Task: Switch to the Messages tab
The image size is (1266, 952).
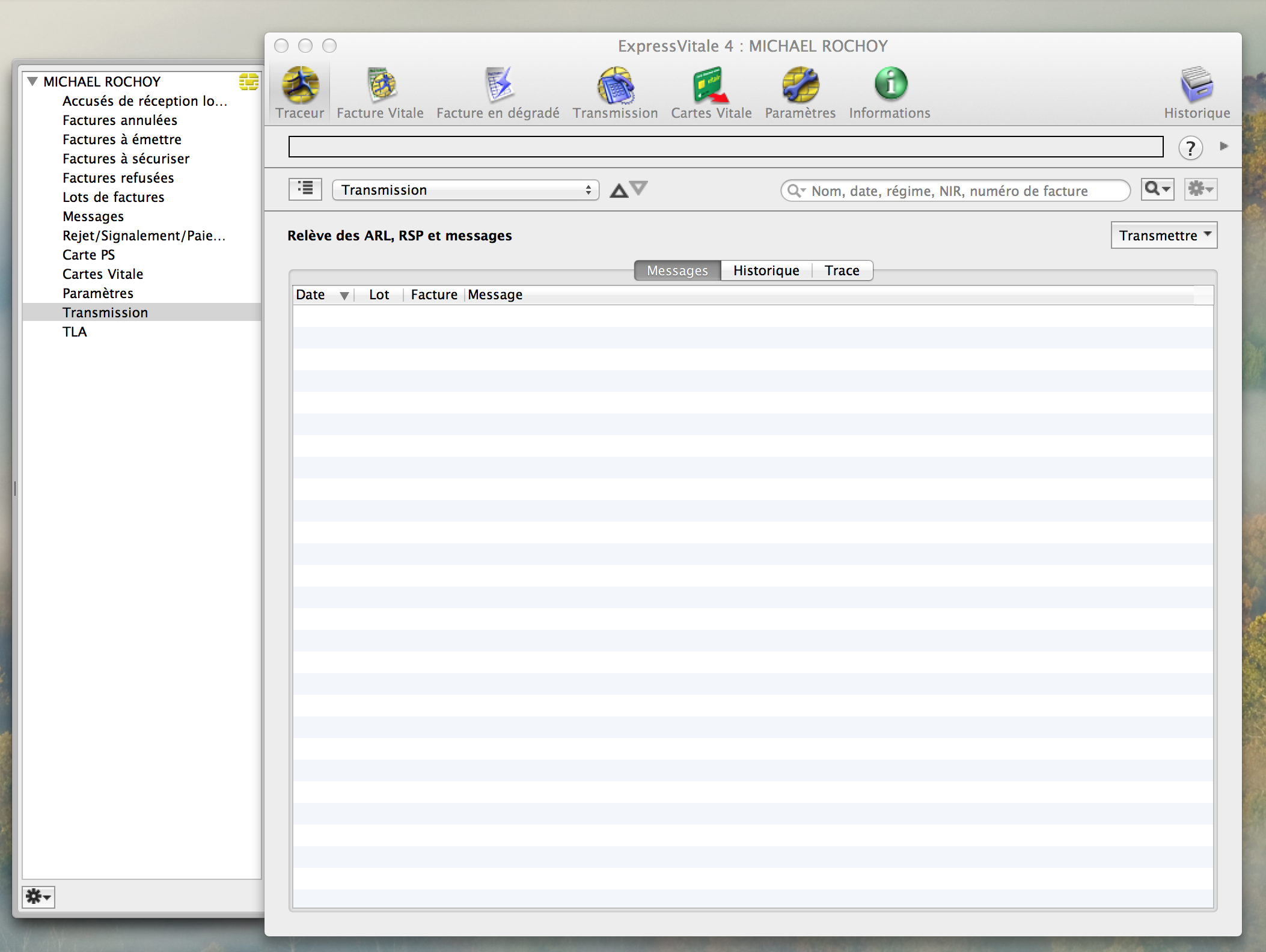Action: [677, 270]
